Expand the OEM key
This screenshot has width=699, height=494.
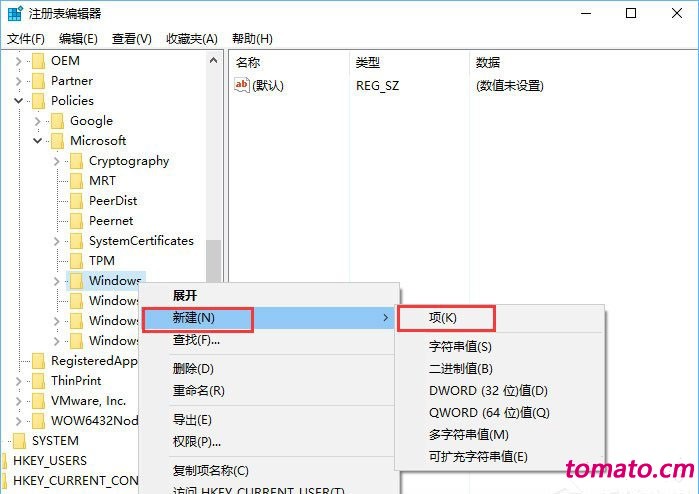(18, 61)
